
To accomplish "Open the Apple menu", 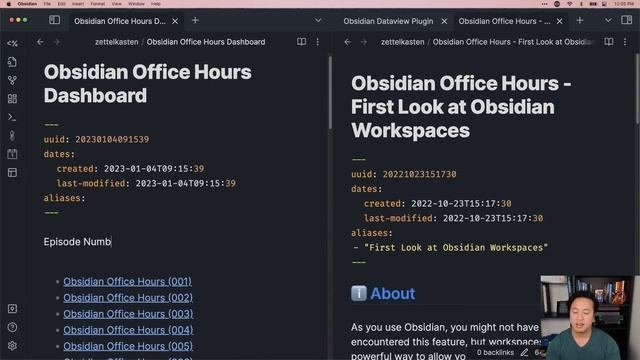I will coord(8,4).
